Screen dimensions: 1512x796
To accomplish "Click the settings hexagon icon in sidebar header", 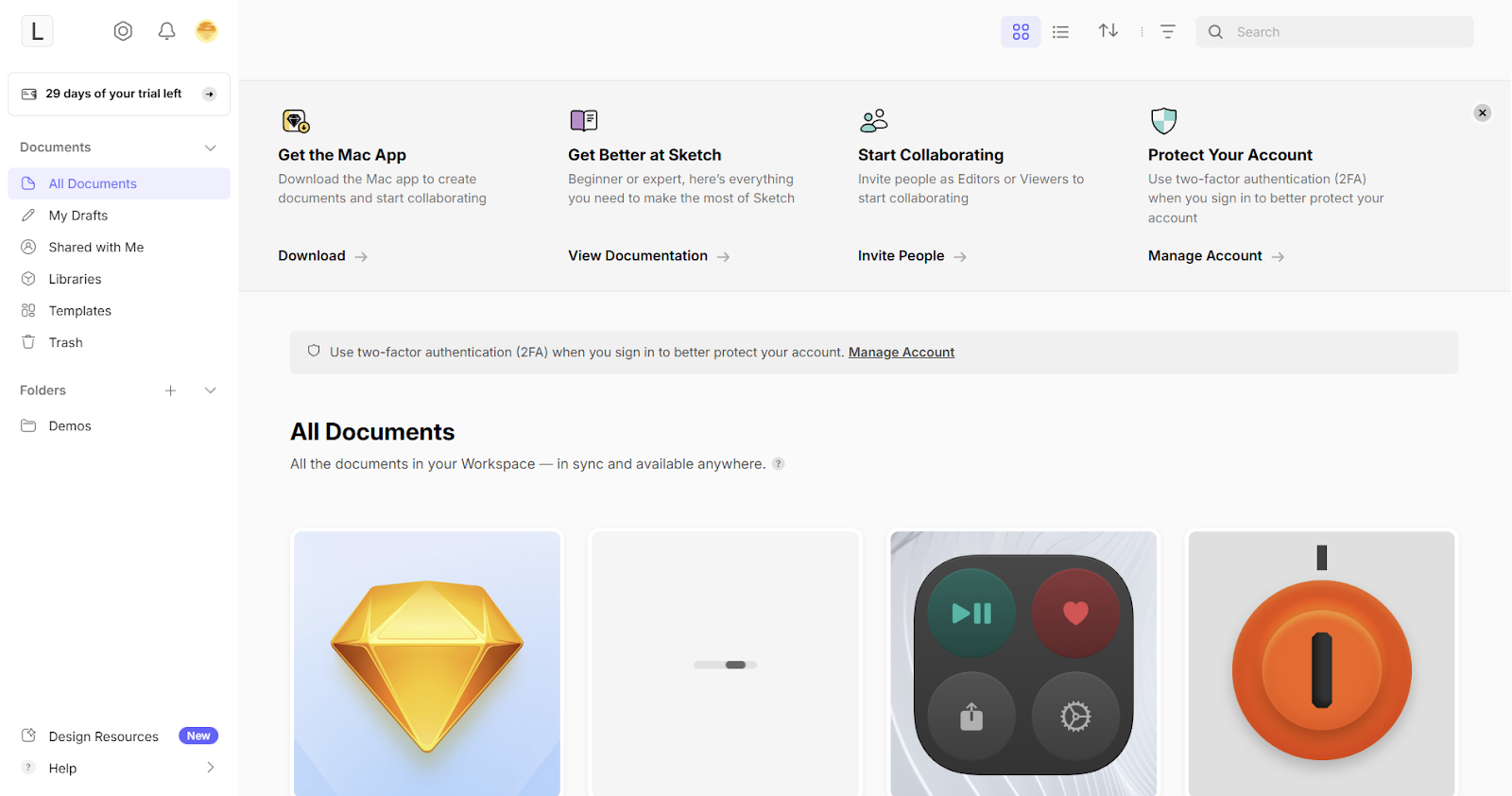I will point(123,31).
